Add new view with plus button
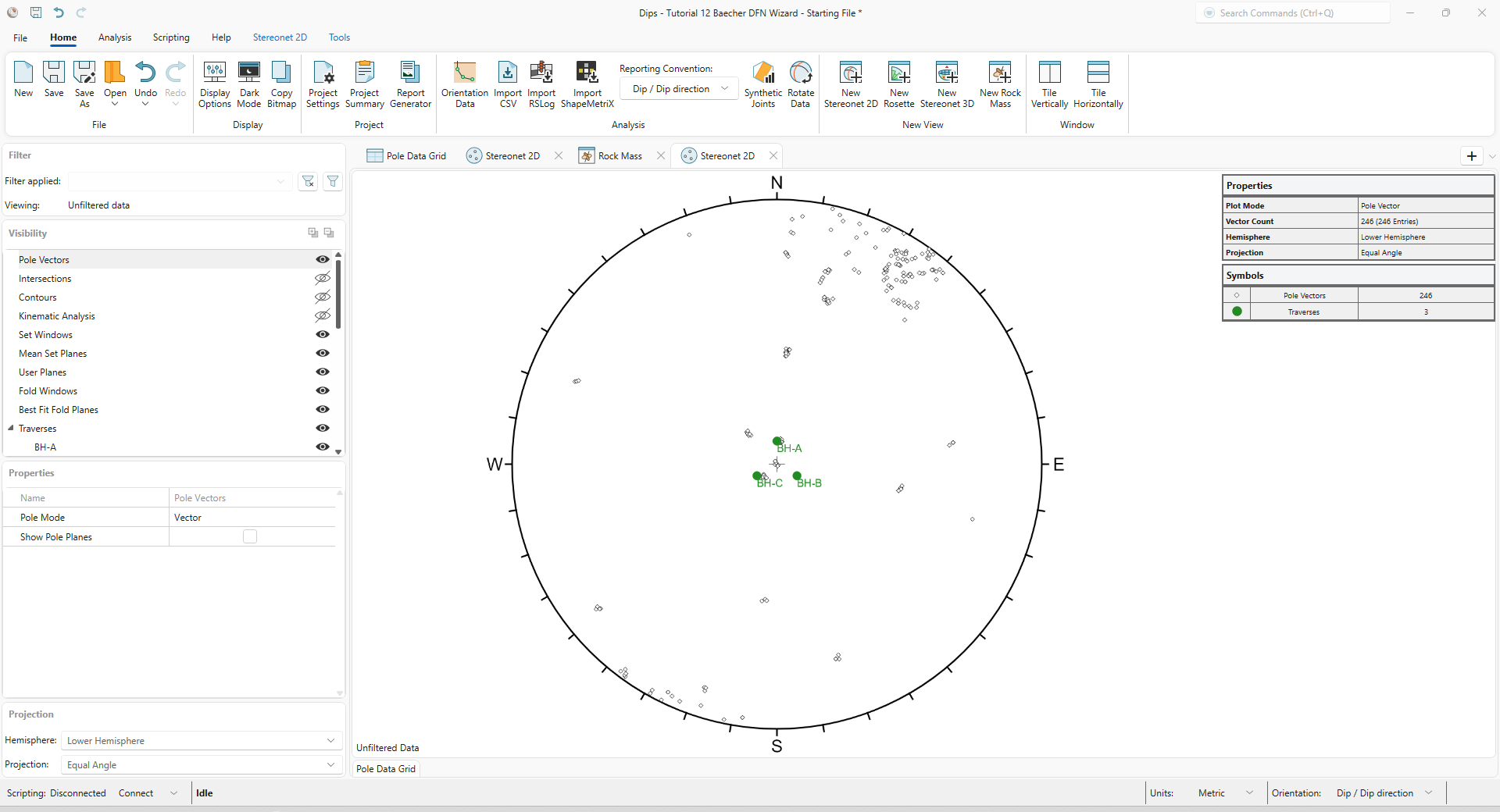Viewport: 1500px width, 812px height. click(1472, 156)
